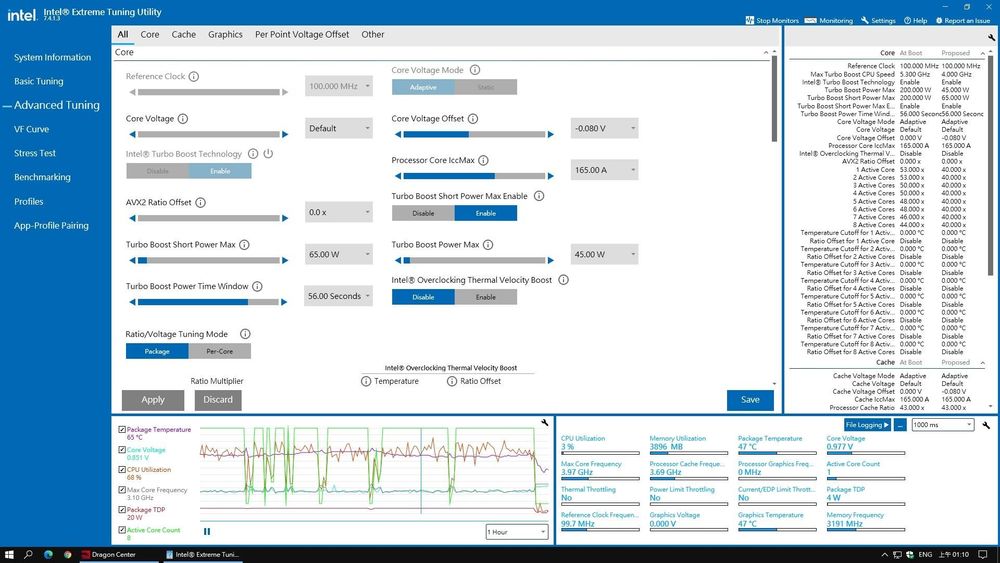Toggle Core Voltage graph checkbox

(x=122, y=450)
